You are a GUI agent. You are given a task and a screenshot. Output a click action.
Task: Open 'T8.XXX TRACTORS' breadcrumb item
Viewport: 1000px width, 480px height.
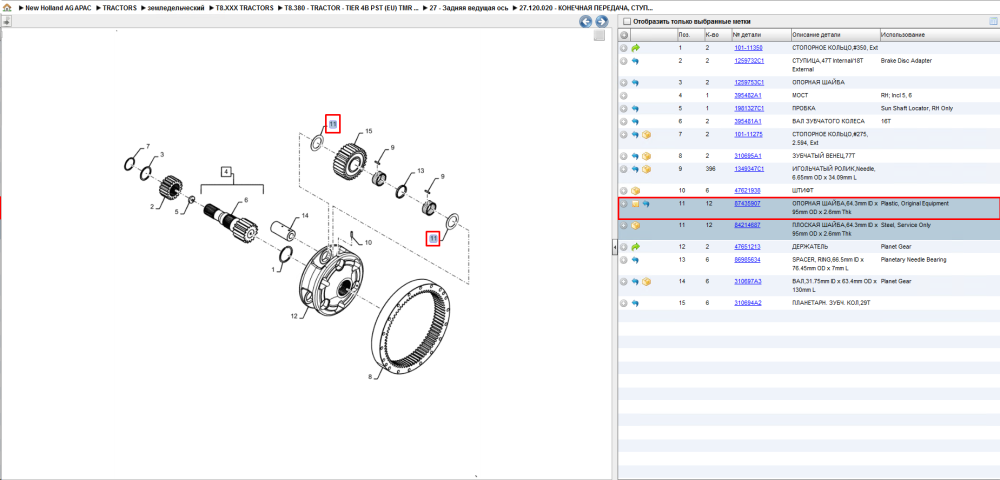[245, 8]
